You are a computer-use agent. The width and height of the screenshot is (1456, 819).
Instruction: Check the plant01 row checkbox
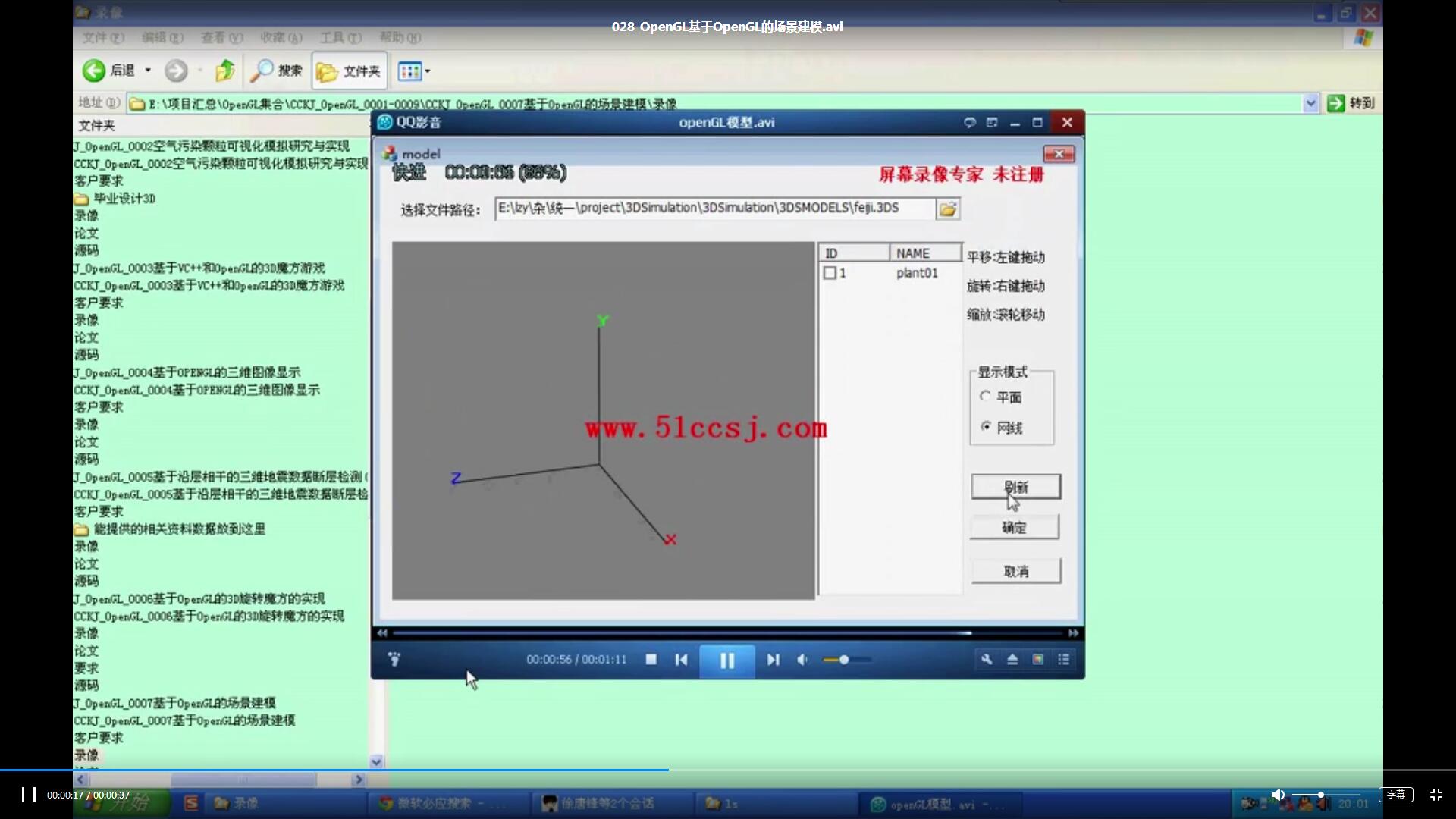(x=830, y=273)
